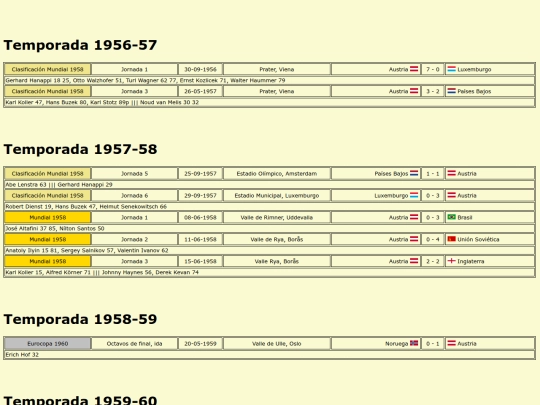Screen dimensions: 540x405
Task: Click the '0 - 1' score cell
Action: [433, 343]
